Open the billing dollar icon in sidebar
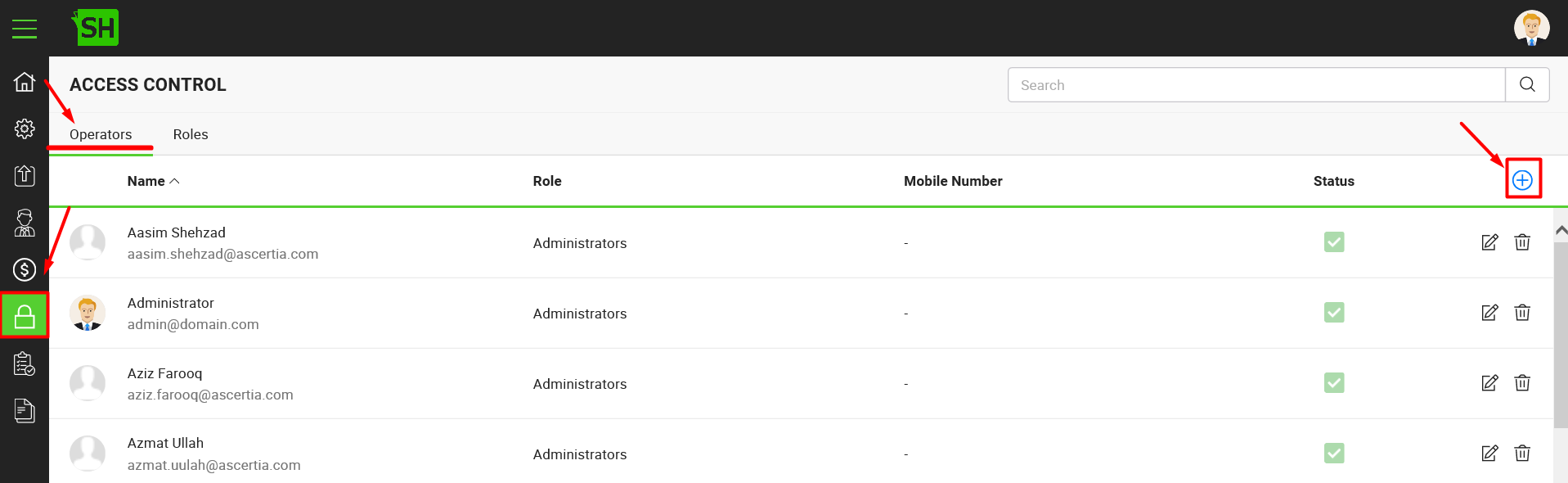The image size is (1568, 483). point(25,269)
